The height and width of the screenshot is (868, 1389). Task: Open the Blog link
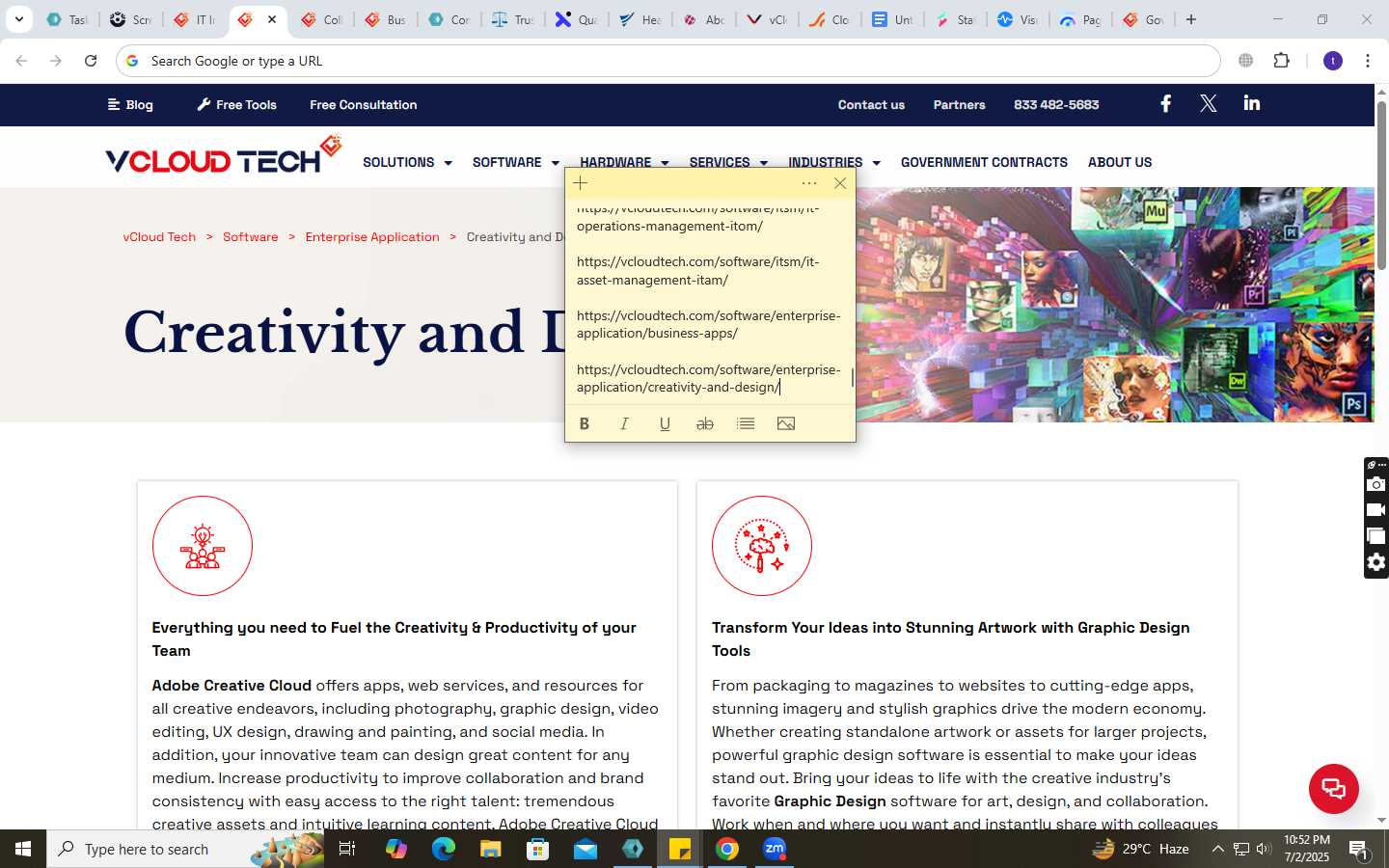point(130,104)
